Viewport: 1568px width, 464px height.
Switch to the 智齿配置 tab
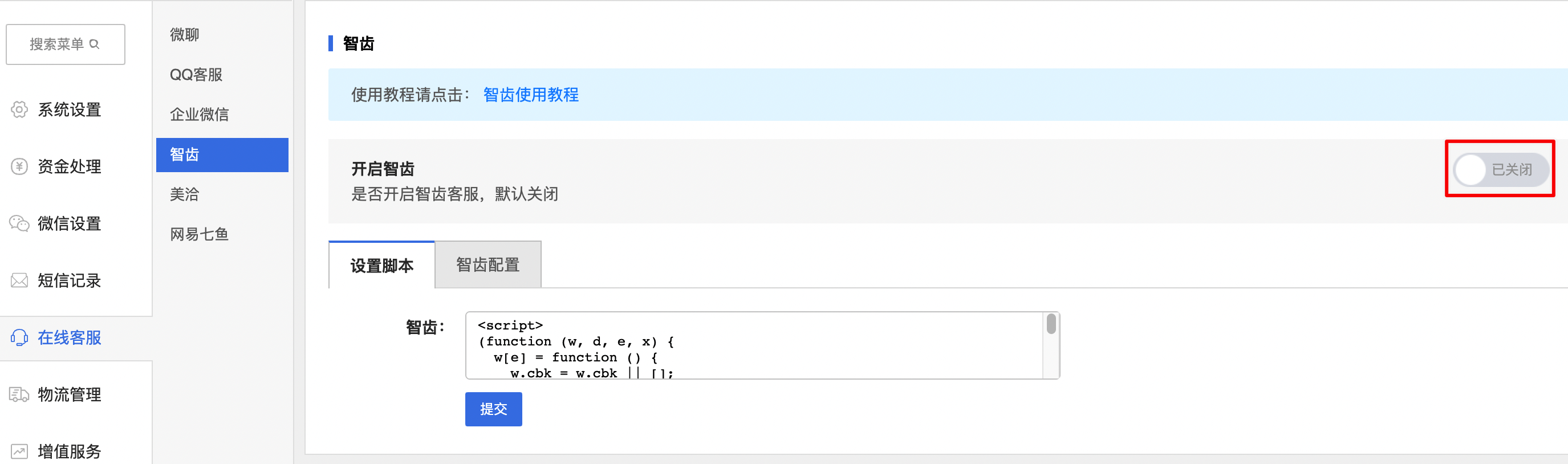point(487,264)
